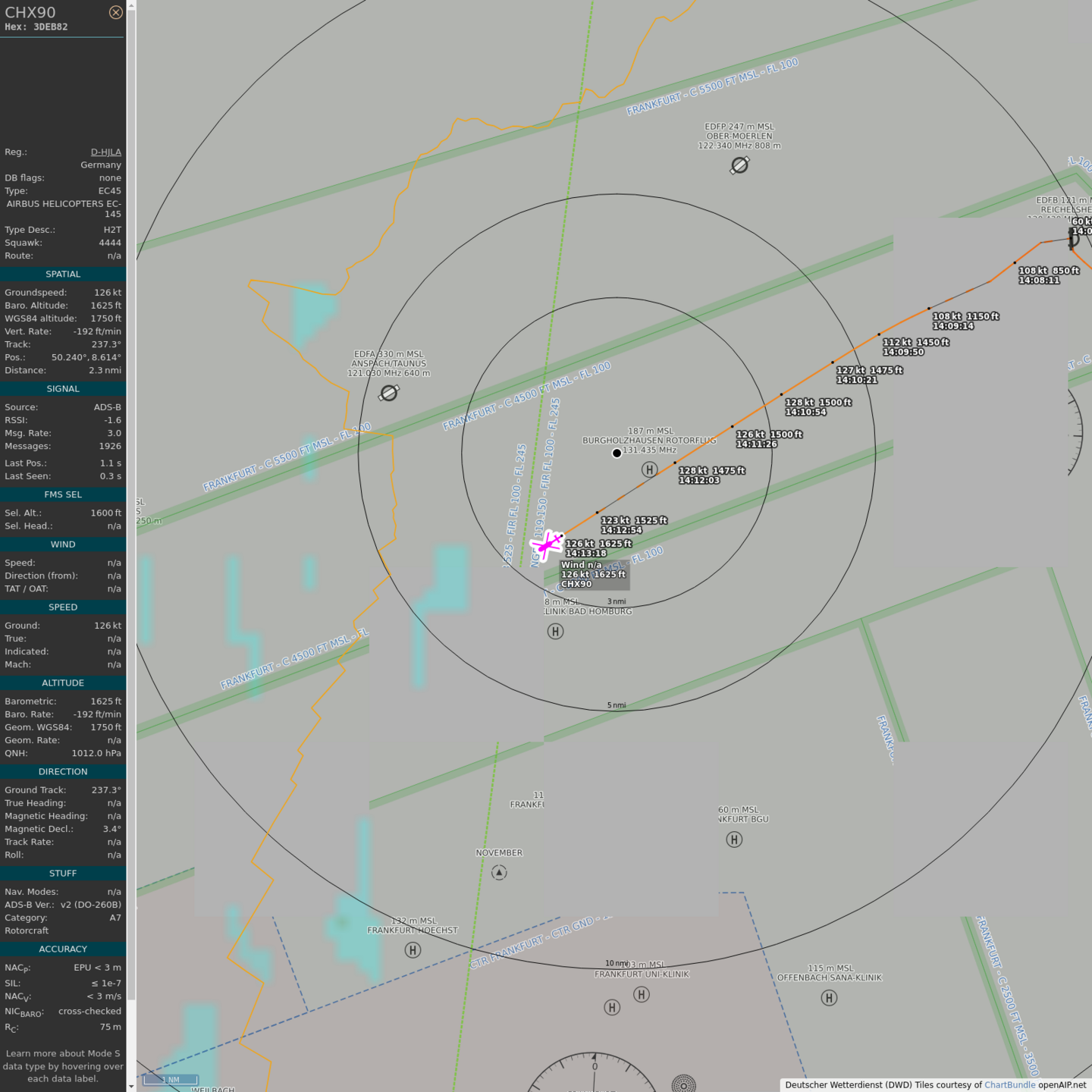1092x1092 pixels.
Task: Click the sidebar scroll-up arrow
Action: [131, 5]
